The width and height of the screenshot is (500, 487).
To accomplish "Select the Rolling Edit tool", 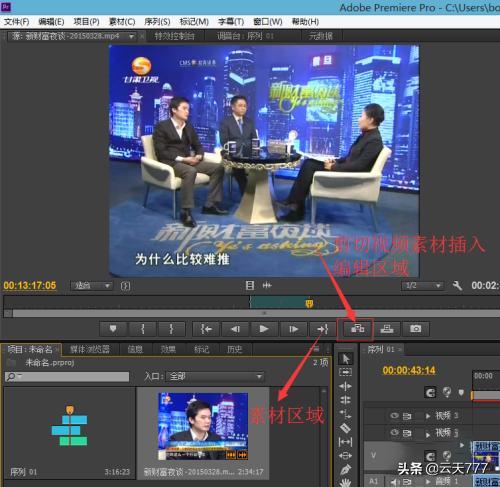I will coord(346,400).
